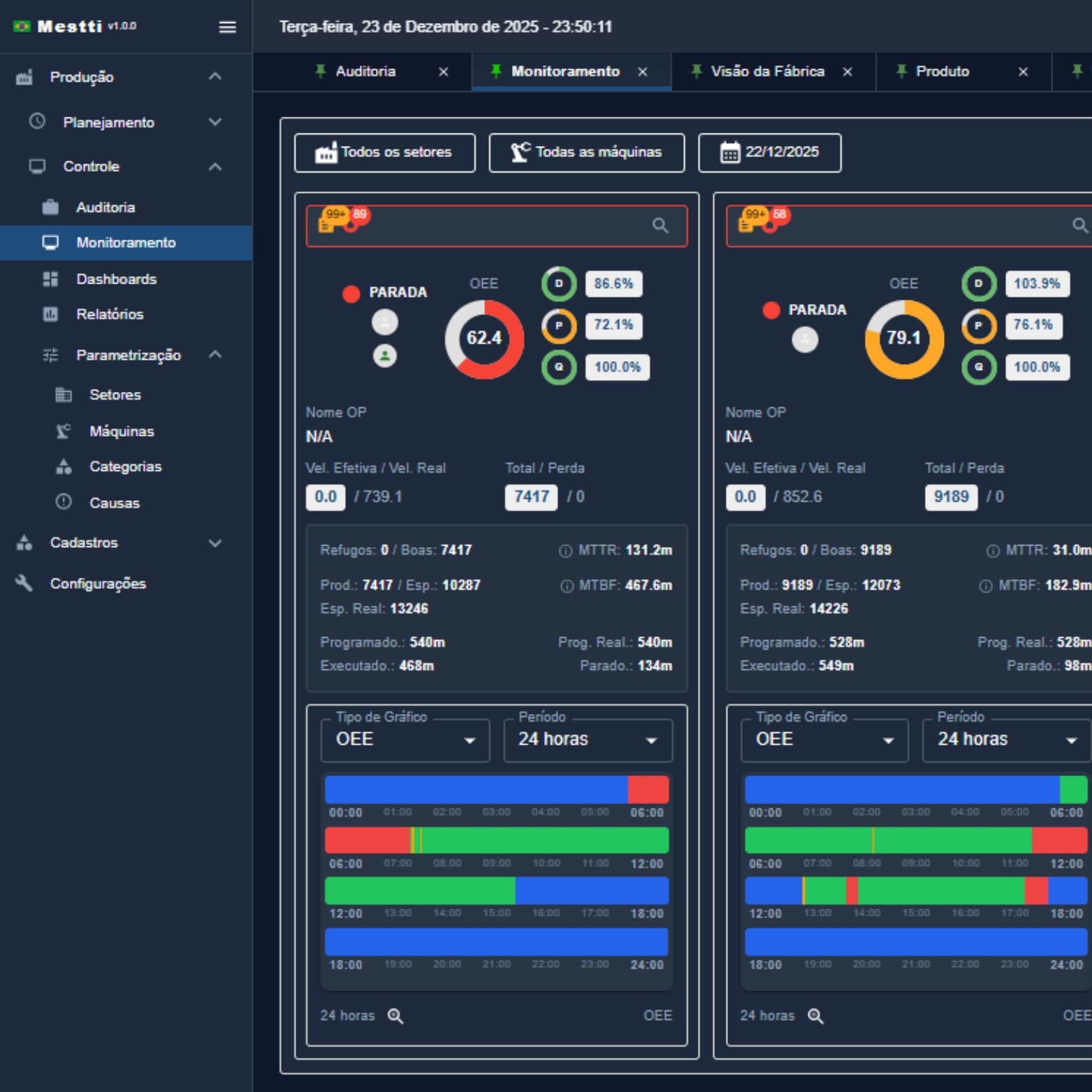The width and height of the screenshot is (1092, 1092).
Task: Click the Todos os setores filter button
Action: click(384, 152)
